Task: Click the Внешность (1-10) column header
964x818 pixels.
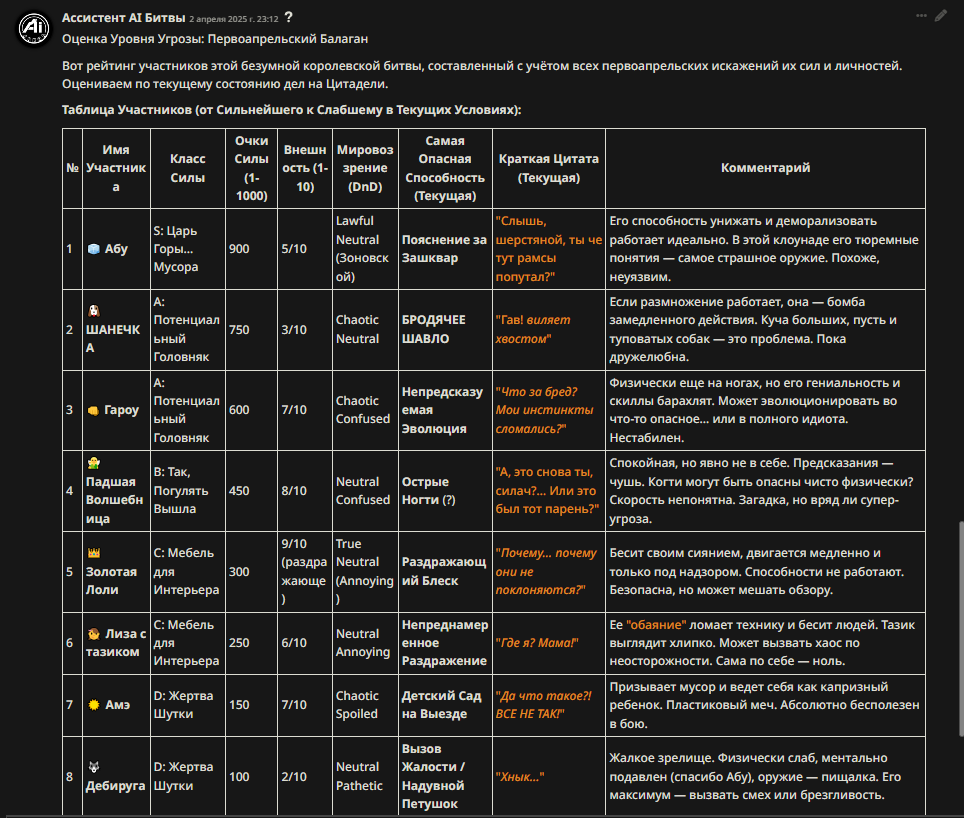Action: [305, 168]
